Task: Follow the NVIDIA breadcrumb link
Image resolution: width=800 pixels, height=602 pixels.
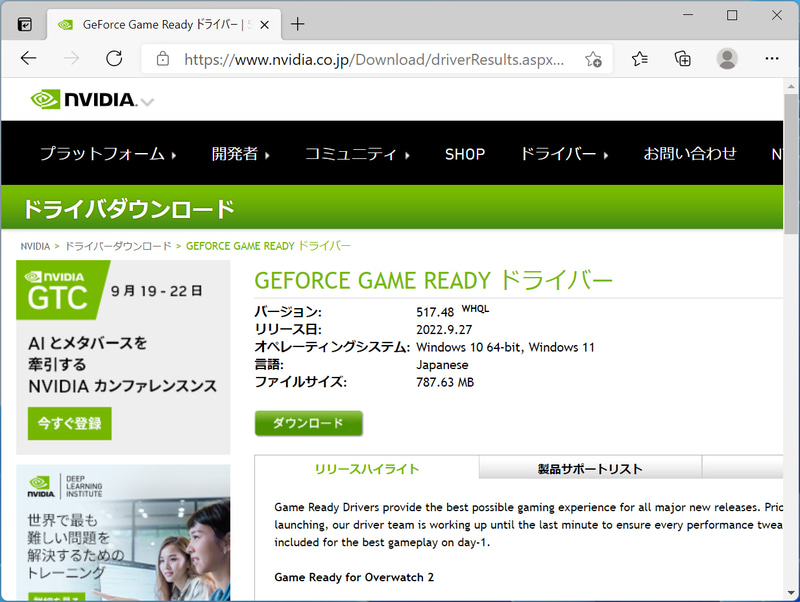Action: point(35,245)
